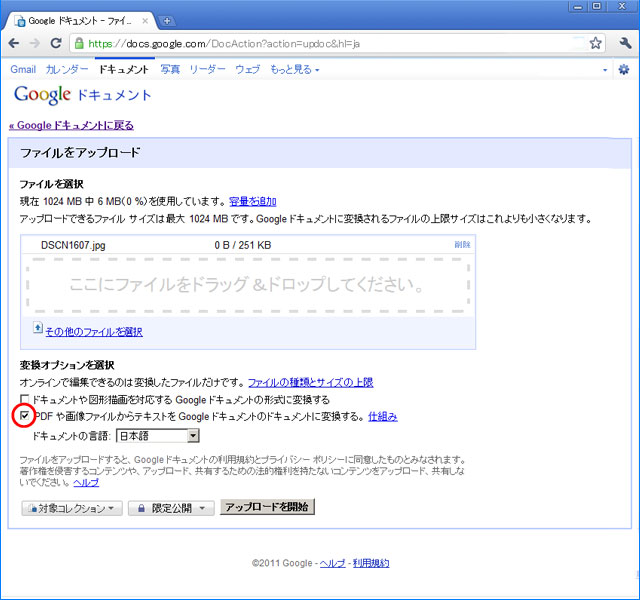Open Chrome wrench settings menu
Image resolution: width=640 pixels, height=600 pixels.
click(625, 43)
